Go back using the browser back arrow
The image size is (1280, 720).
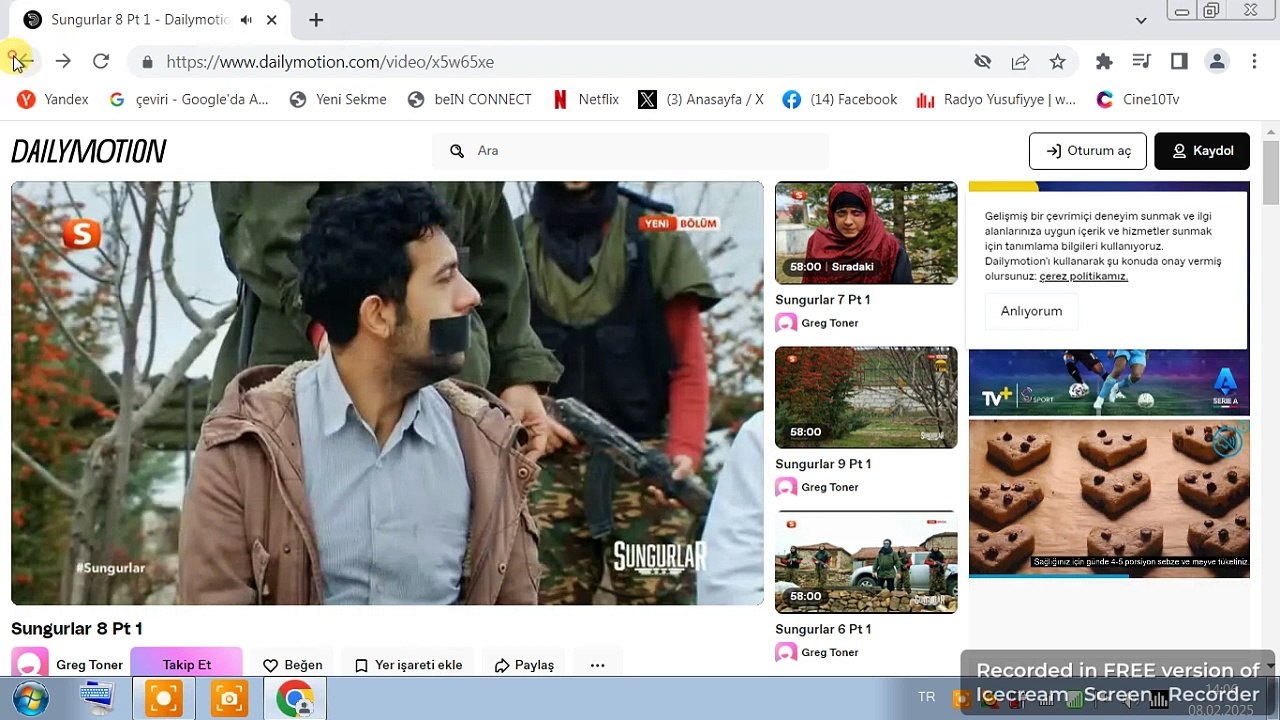point(22,61)
